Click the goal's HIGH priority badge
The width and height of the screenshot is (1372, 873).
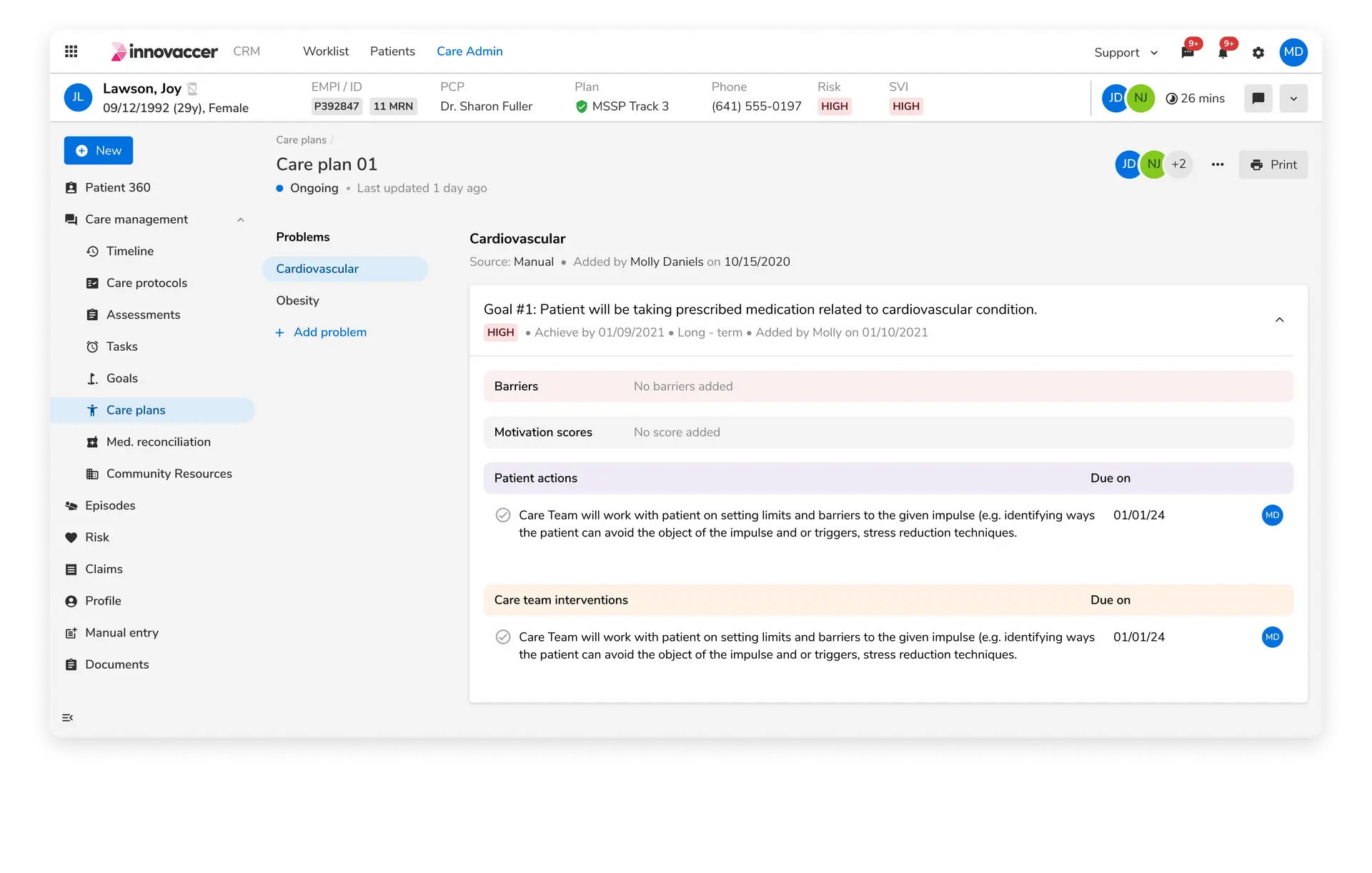click(x=500, y=332)
